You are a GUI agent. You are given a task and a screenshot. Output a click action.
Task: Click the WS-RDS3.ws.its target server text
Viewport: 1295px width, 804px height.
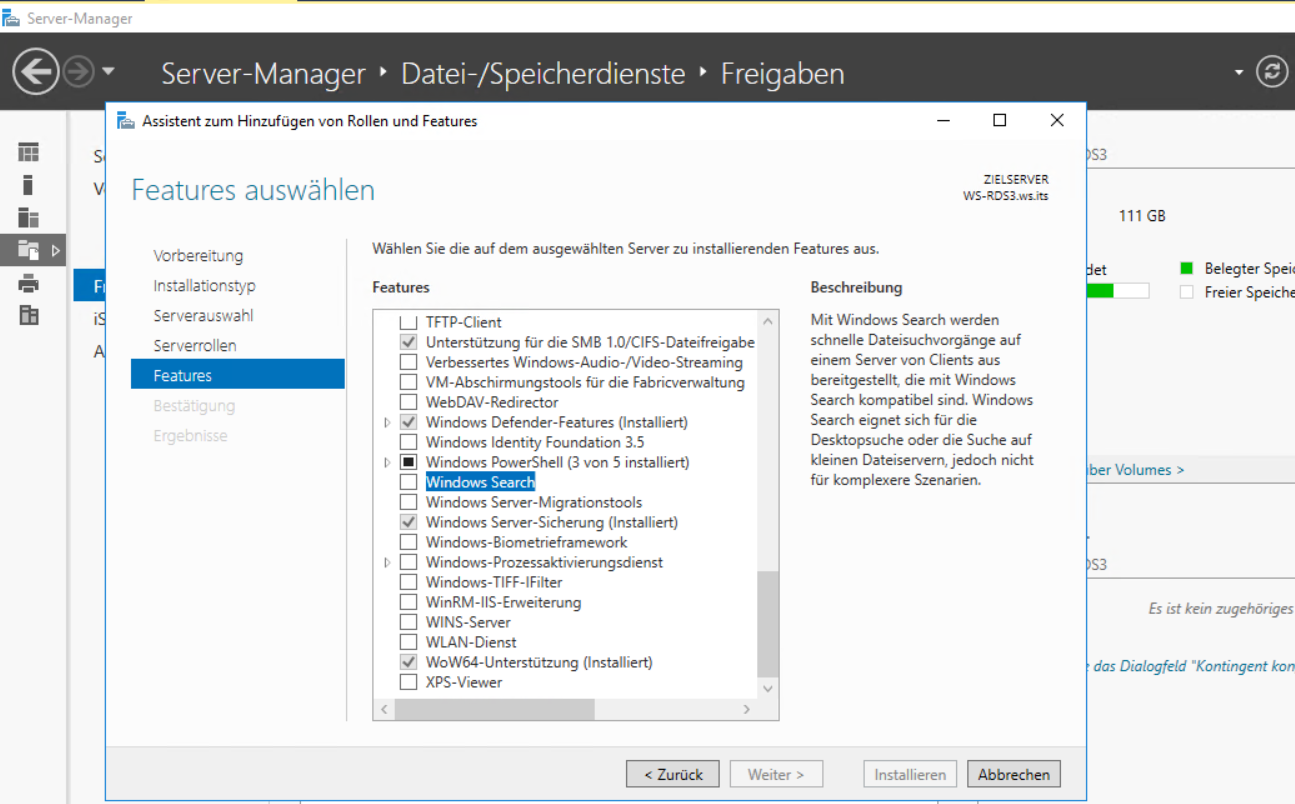click(x=1006, y=197)
